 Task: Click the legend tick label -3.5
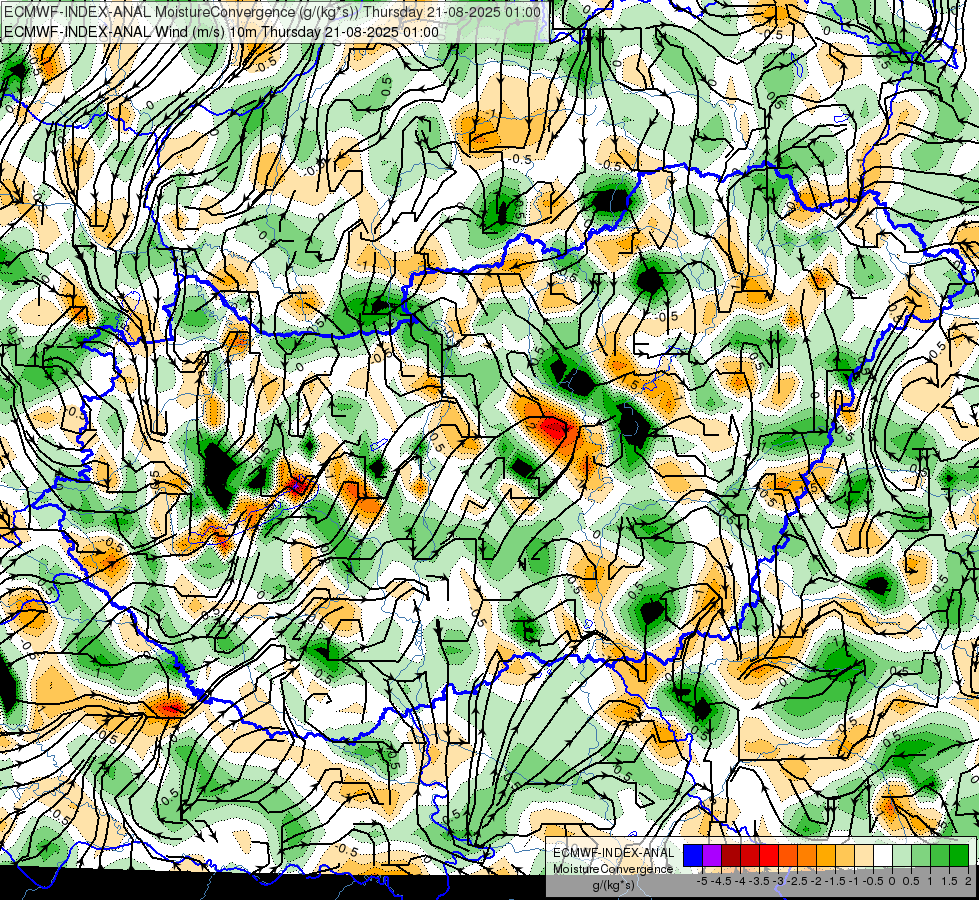[x=760, y=881]
